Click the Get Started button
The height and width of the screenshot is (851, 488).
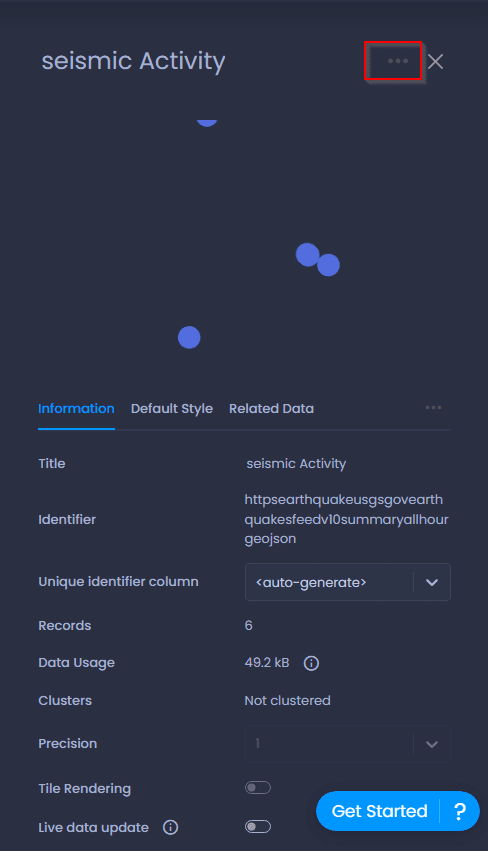379,811
